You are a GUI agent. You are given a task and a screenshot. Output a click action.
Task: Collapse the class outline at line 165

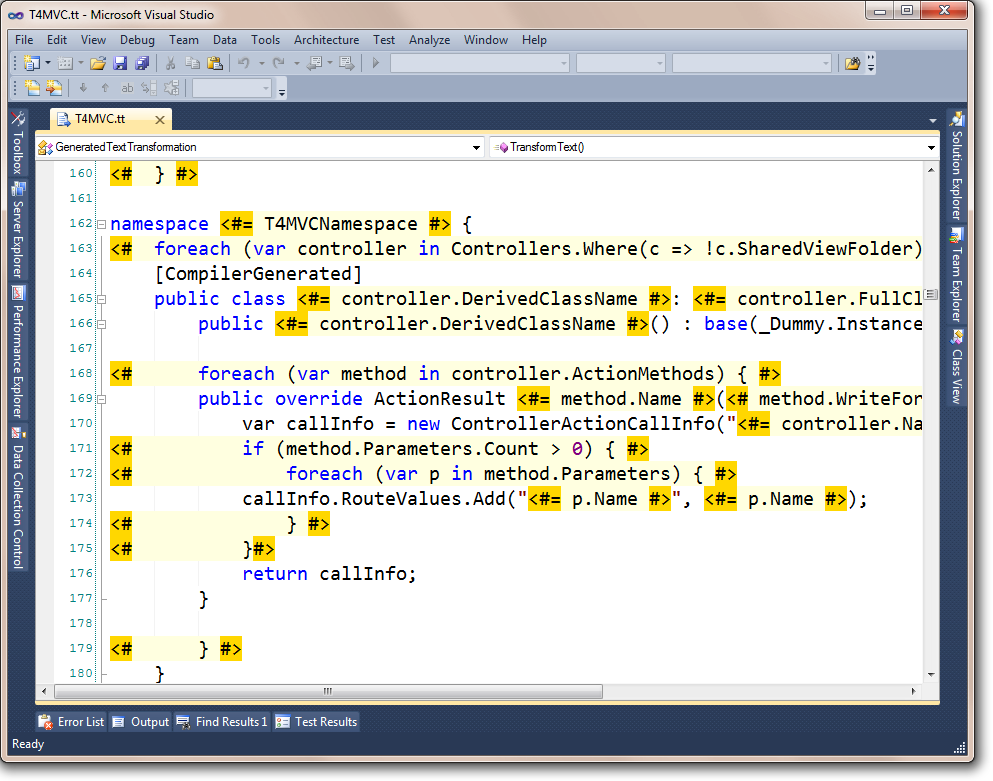101,299
